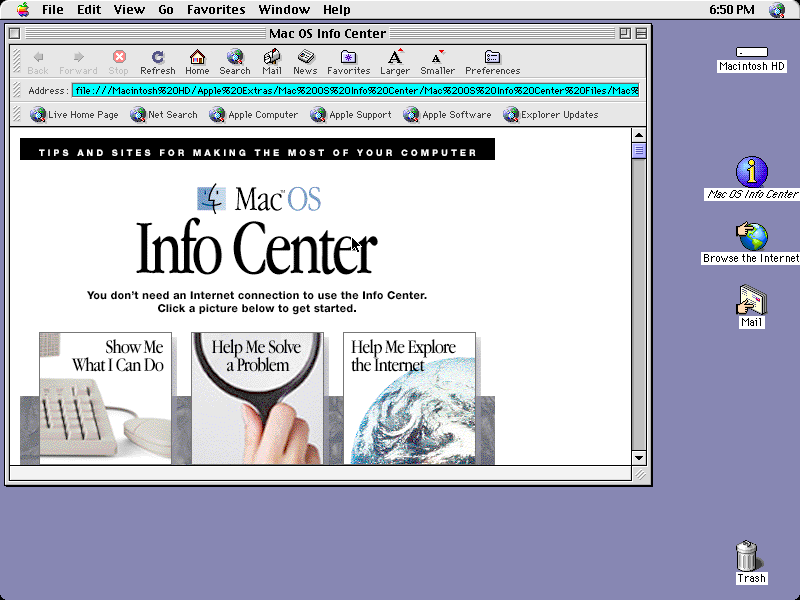800x600 pixels.
Task: Select Browse the Internet desktop icon
Action: tap(751, 243)
